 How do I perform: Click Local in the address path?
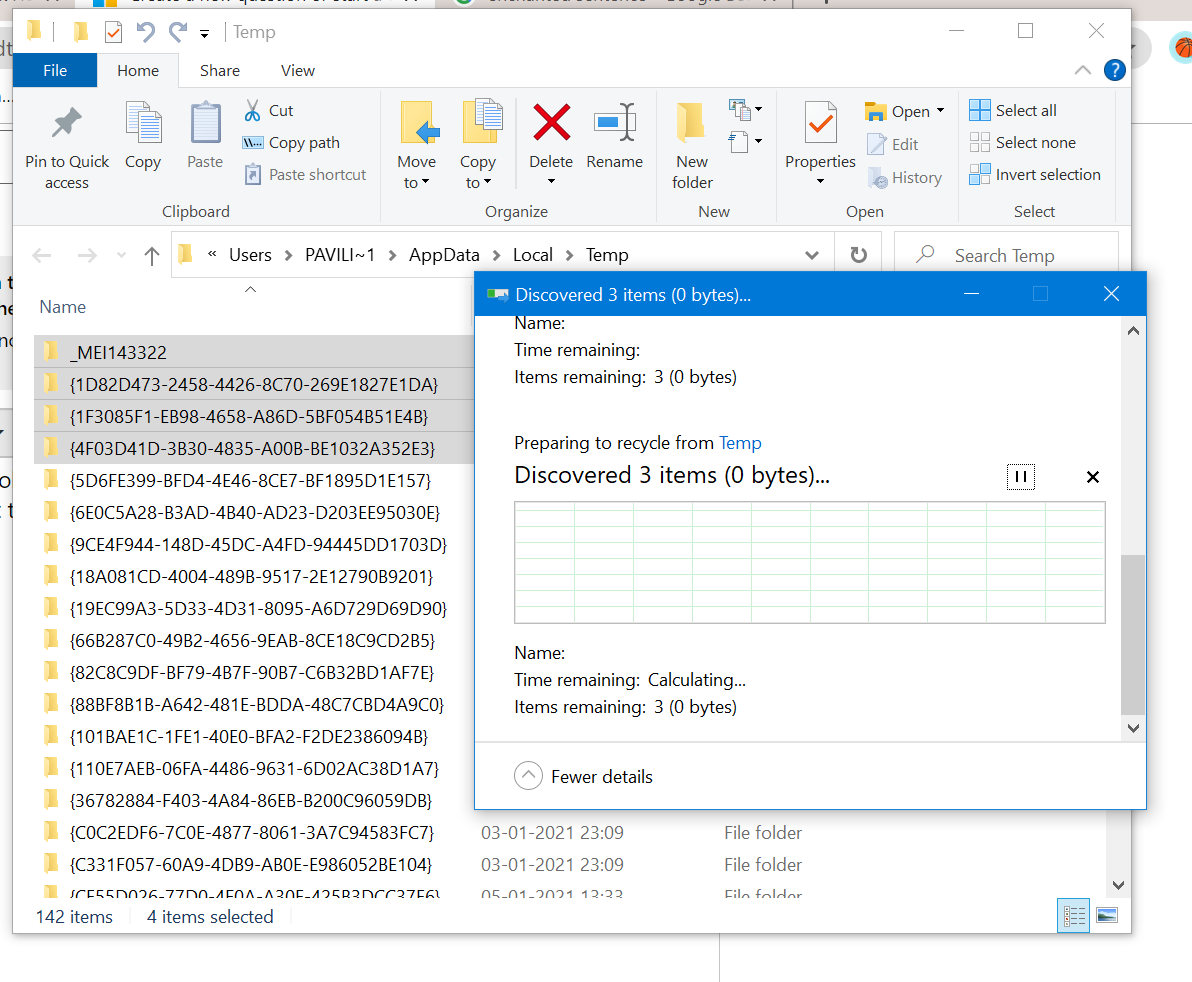tap(533, 255)
